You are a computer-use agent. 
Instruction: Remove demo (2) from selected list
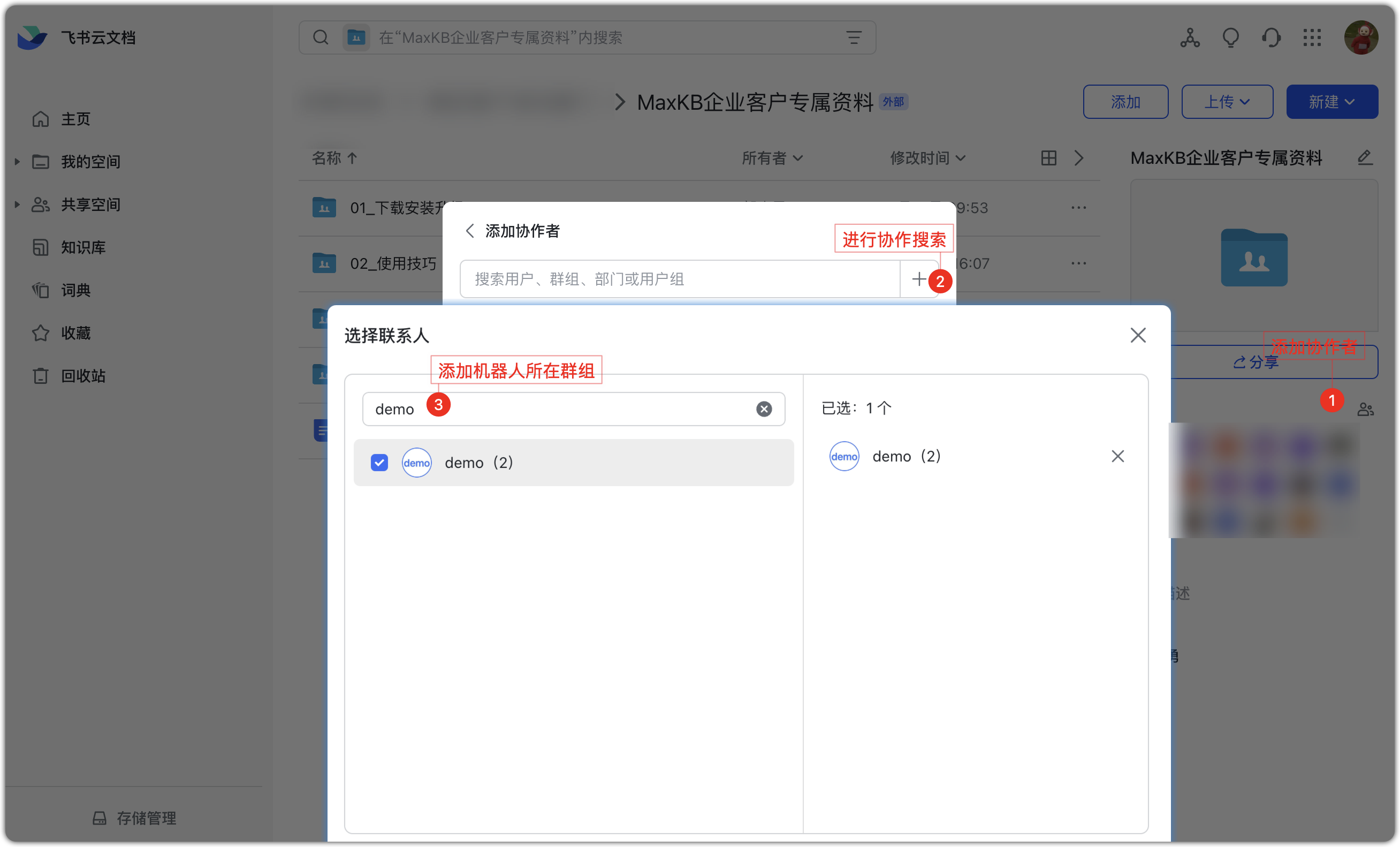pos(1117,456)
